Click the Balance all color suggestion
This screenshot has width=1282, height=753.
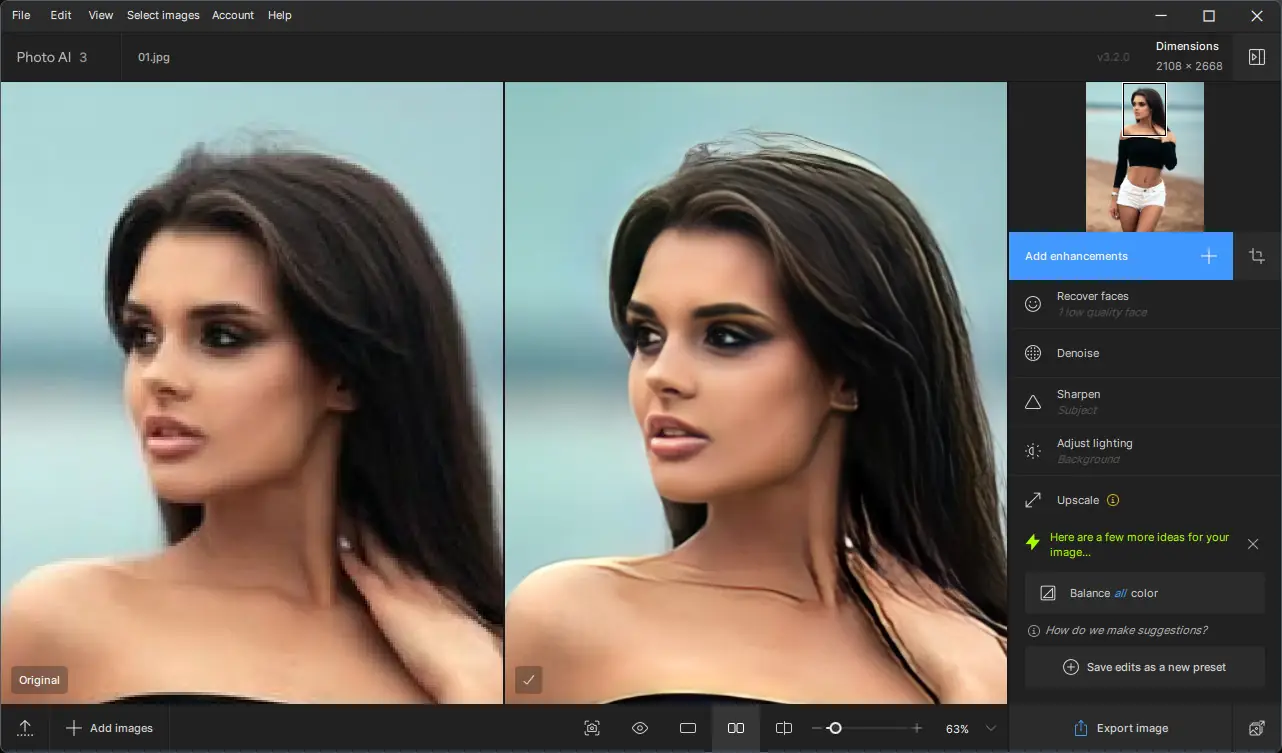[1144, 592]
